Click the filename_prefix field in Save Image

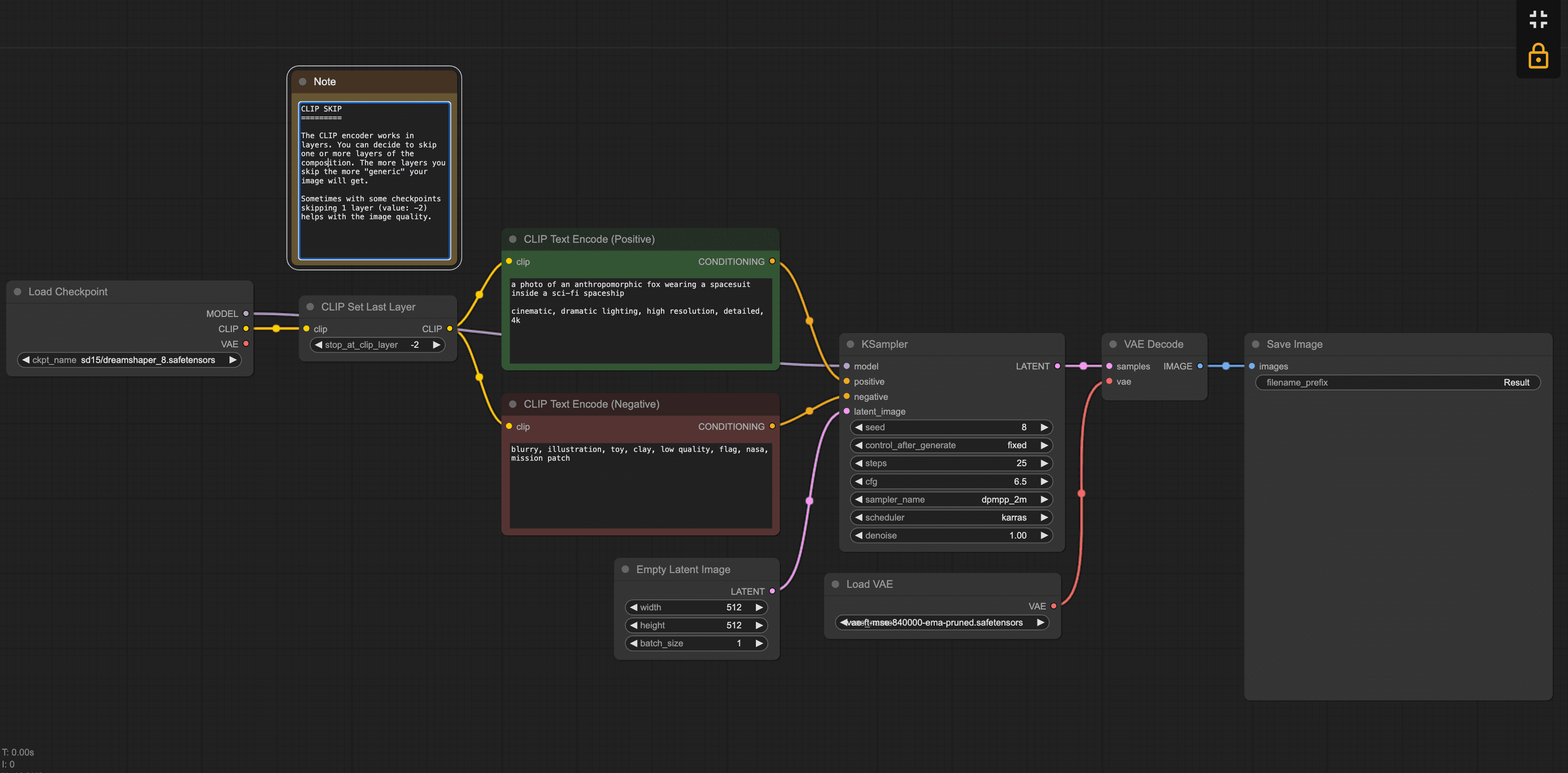[x=1397, y=382]
